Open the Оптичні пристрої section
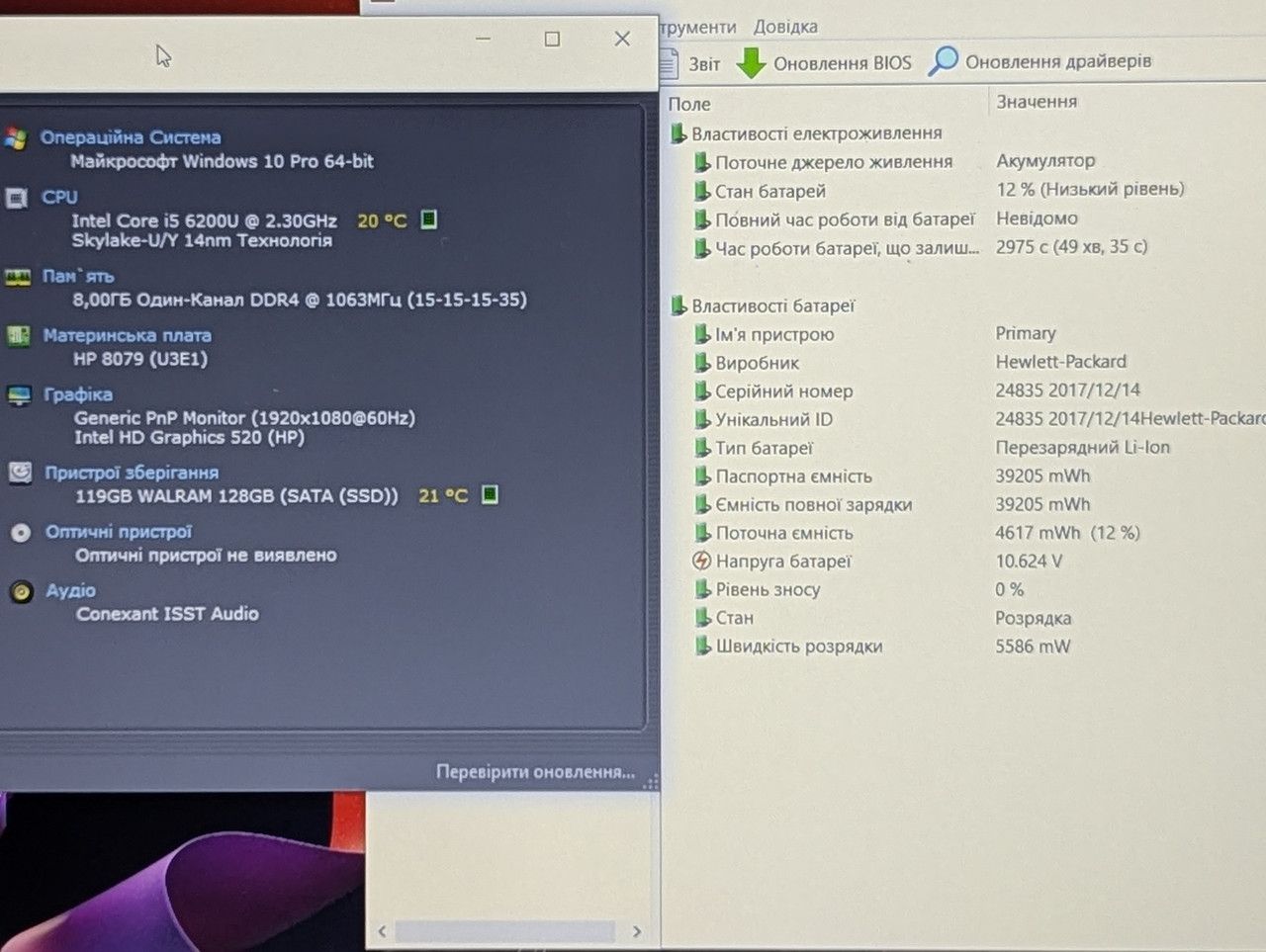This screenshot has height=952, width=1266. [x=119, y=532]
